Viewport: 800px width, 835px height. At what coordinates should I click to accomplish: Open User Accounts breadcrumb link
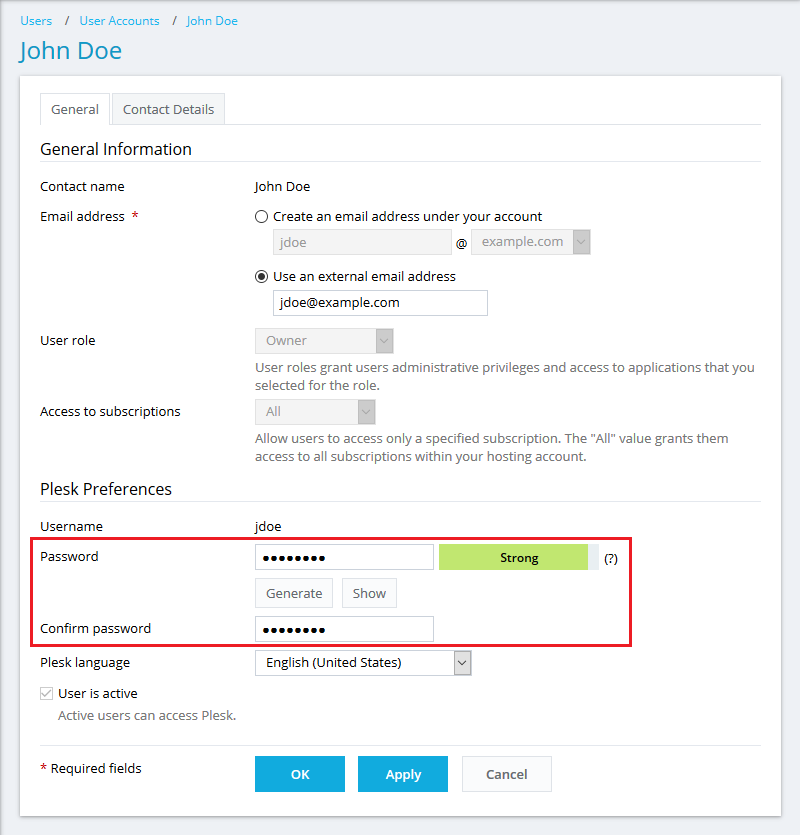pyautogui.click(x=119, y=20)
